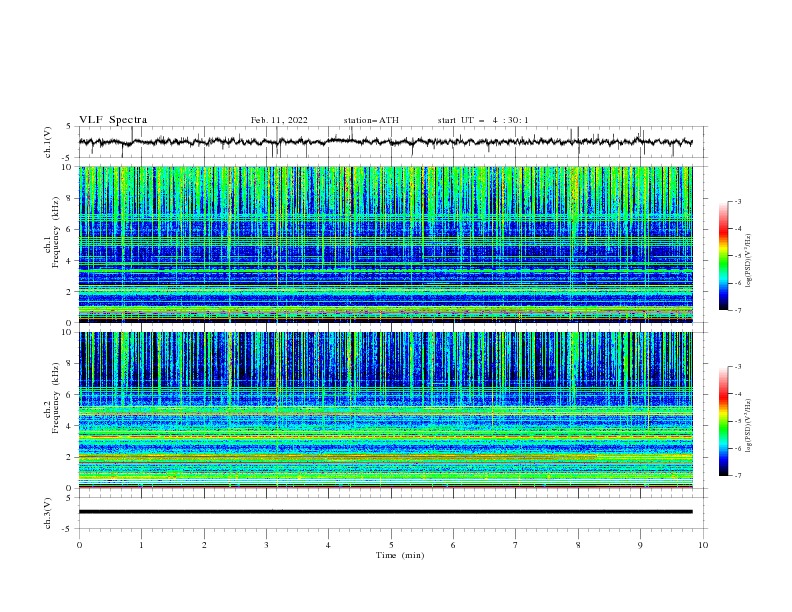Click the "5" tick on ch.1(V) axis

click(69, 127)
